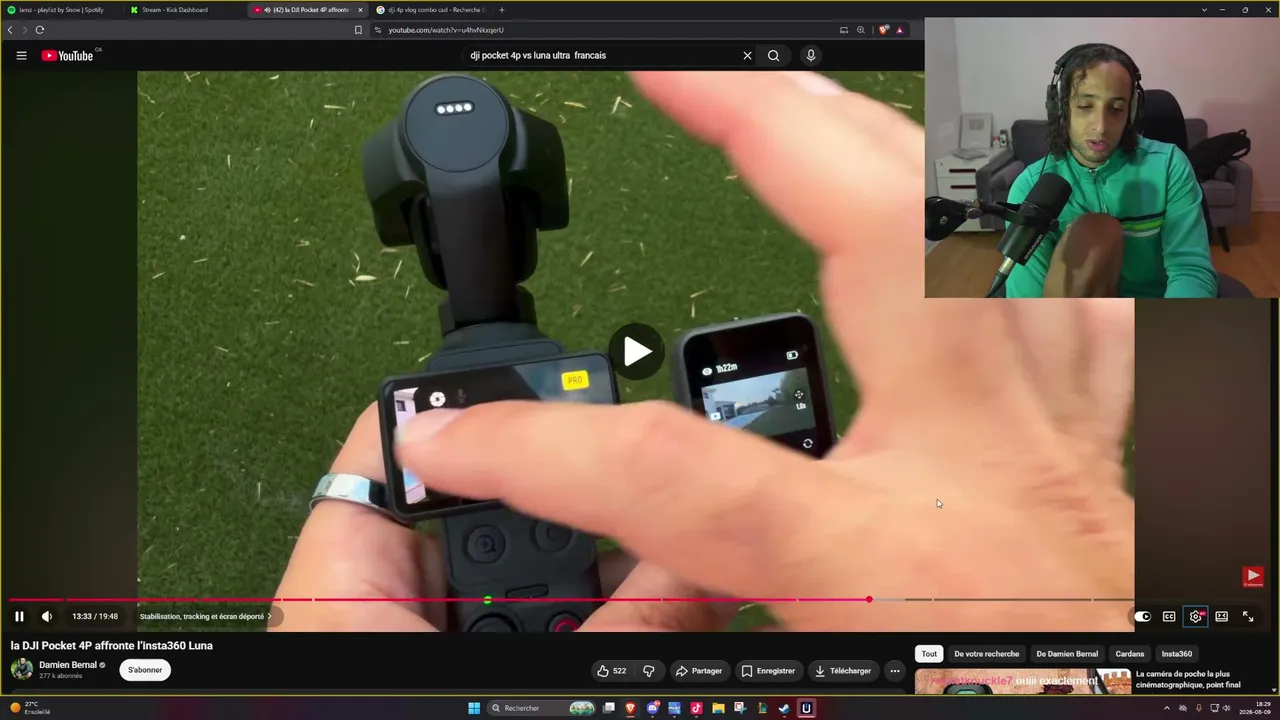Show hidden system tray icons
Viewport: 1280px width, 720px height.
[1166, 708]
